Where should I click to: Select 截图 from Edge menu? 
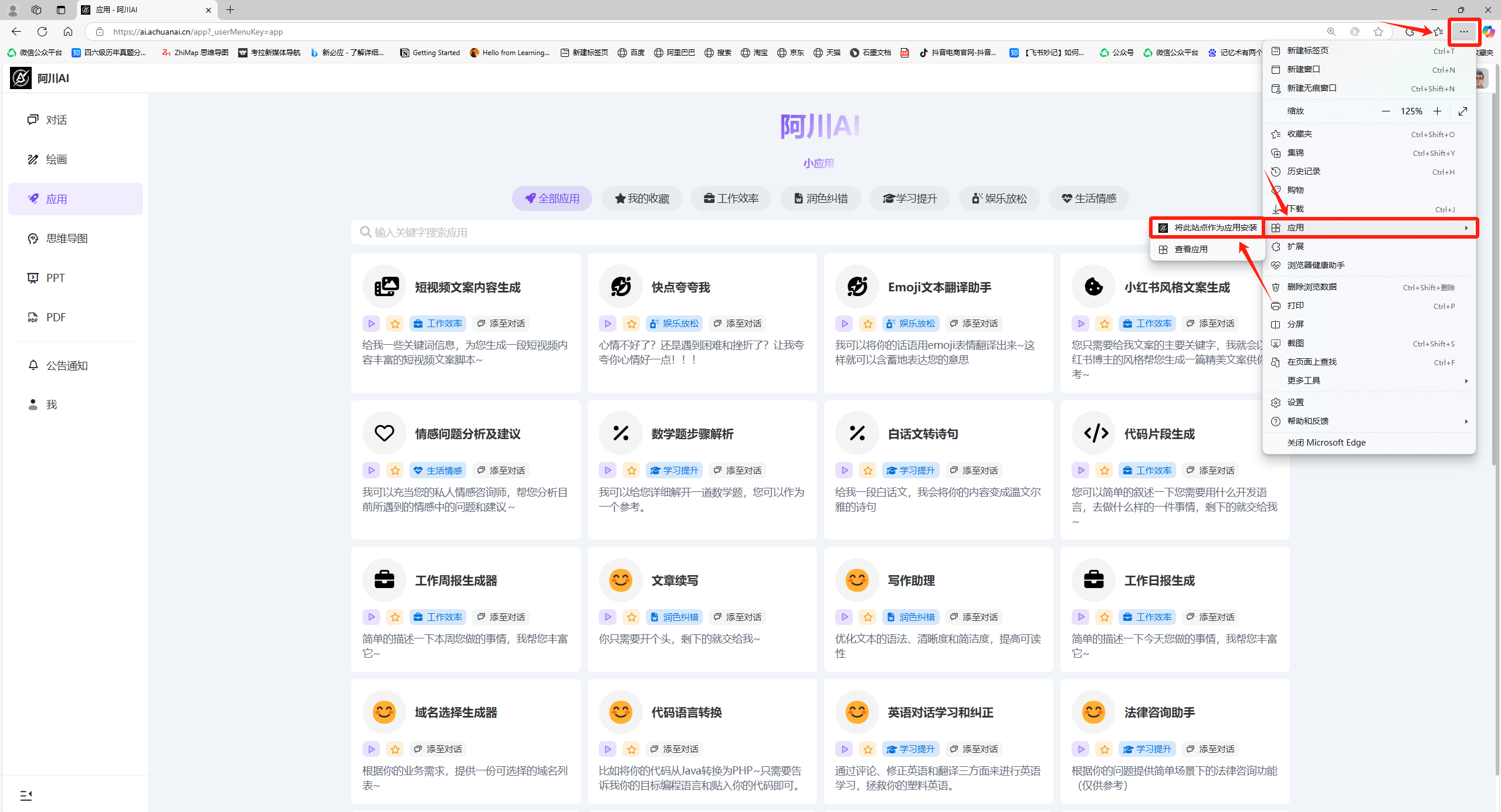click(x=1370, y=343)
